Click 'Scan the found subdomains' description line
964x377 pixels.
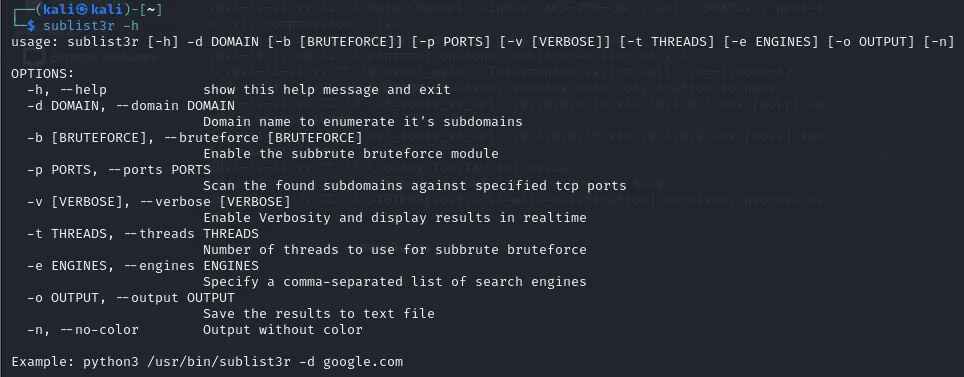pos(414,186)
